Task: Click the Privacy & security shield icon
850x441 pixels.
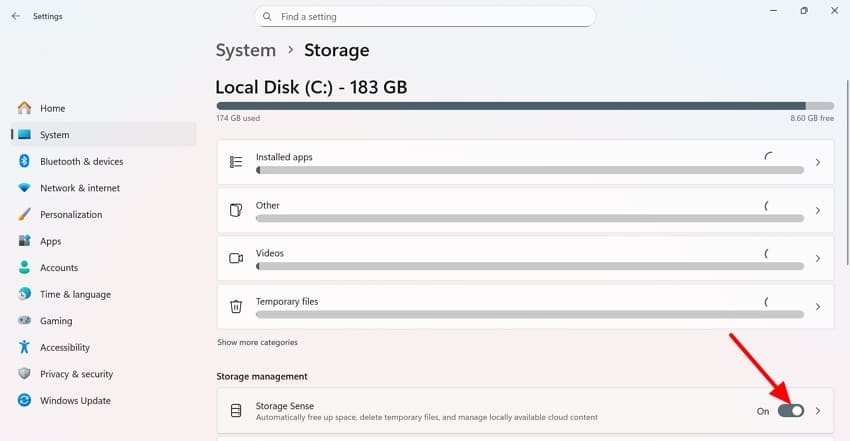Action: point(24,373)
